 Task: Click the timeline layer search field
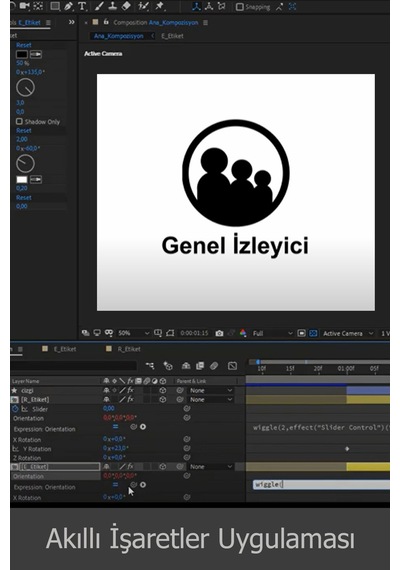[73, 366]
